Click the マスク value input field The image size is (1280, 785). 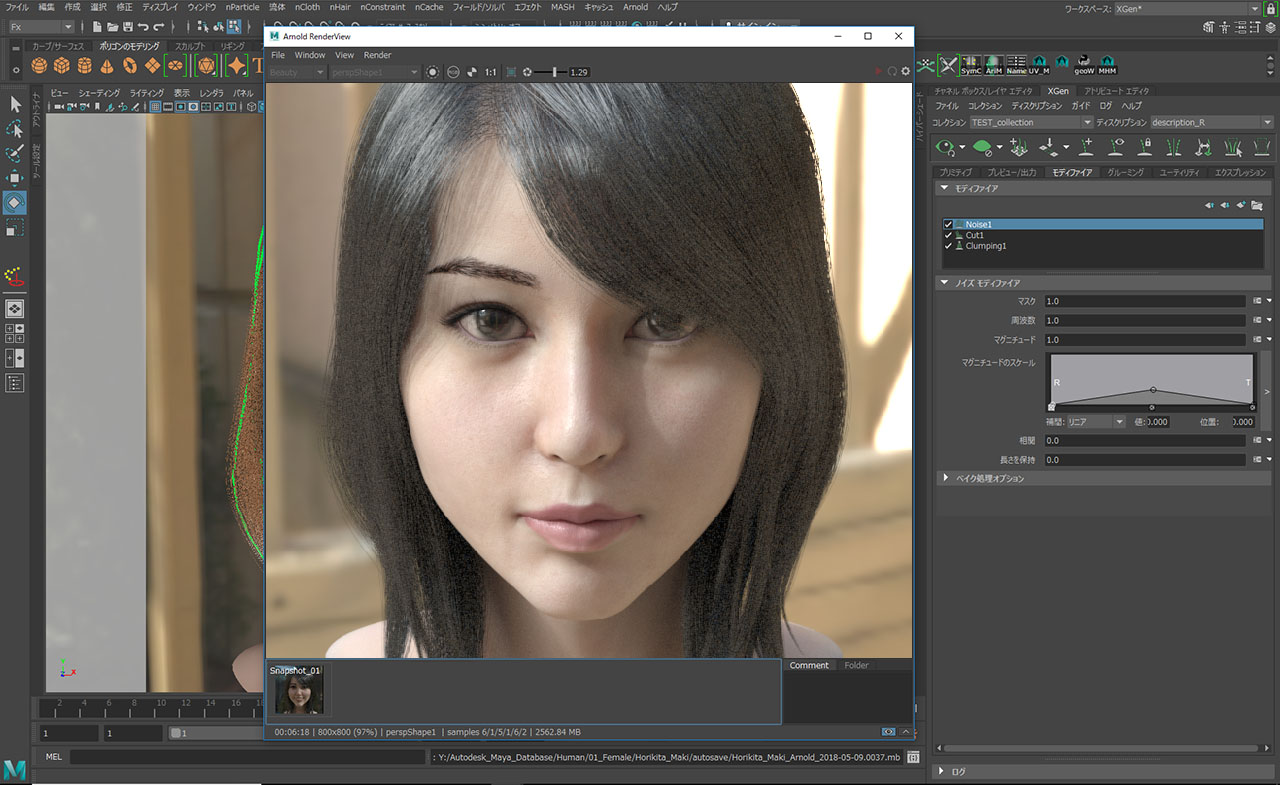[1145, 301]
